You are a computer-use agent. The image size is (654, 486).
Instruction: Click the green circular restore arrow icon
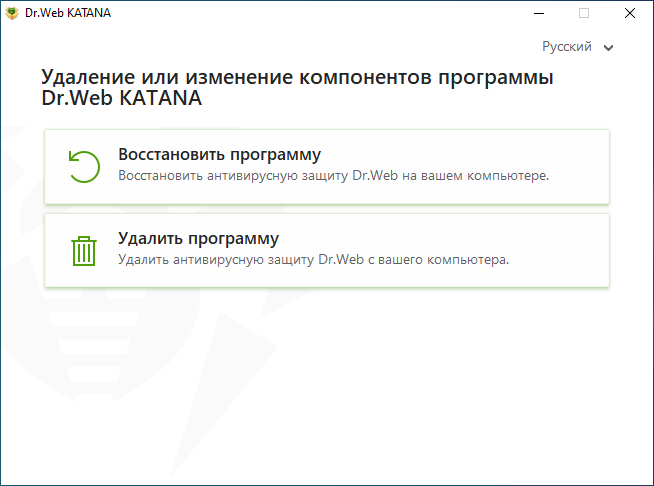pos(84,166)
